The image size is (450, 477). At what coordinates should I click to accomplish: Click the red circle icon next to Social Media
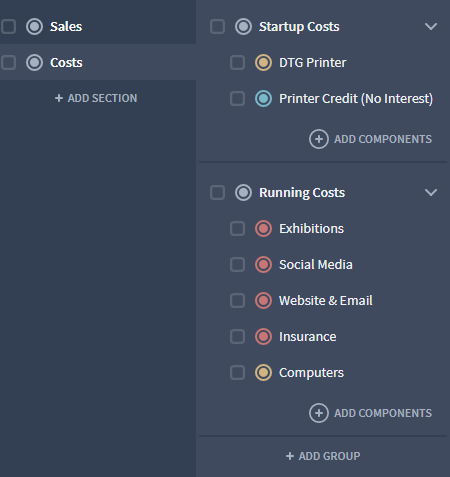(263, 265)
